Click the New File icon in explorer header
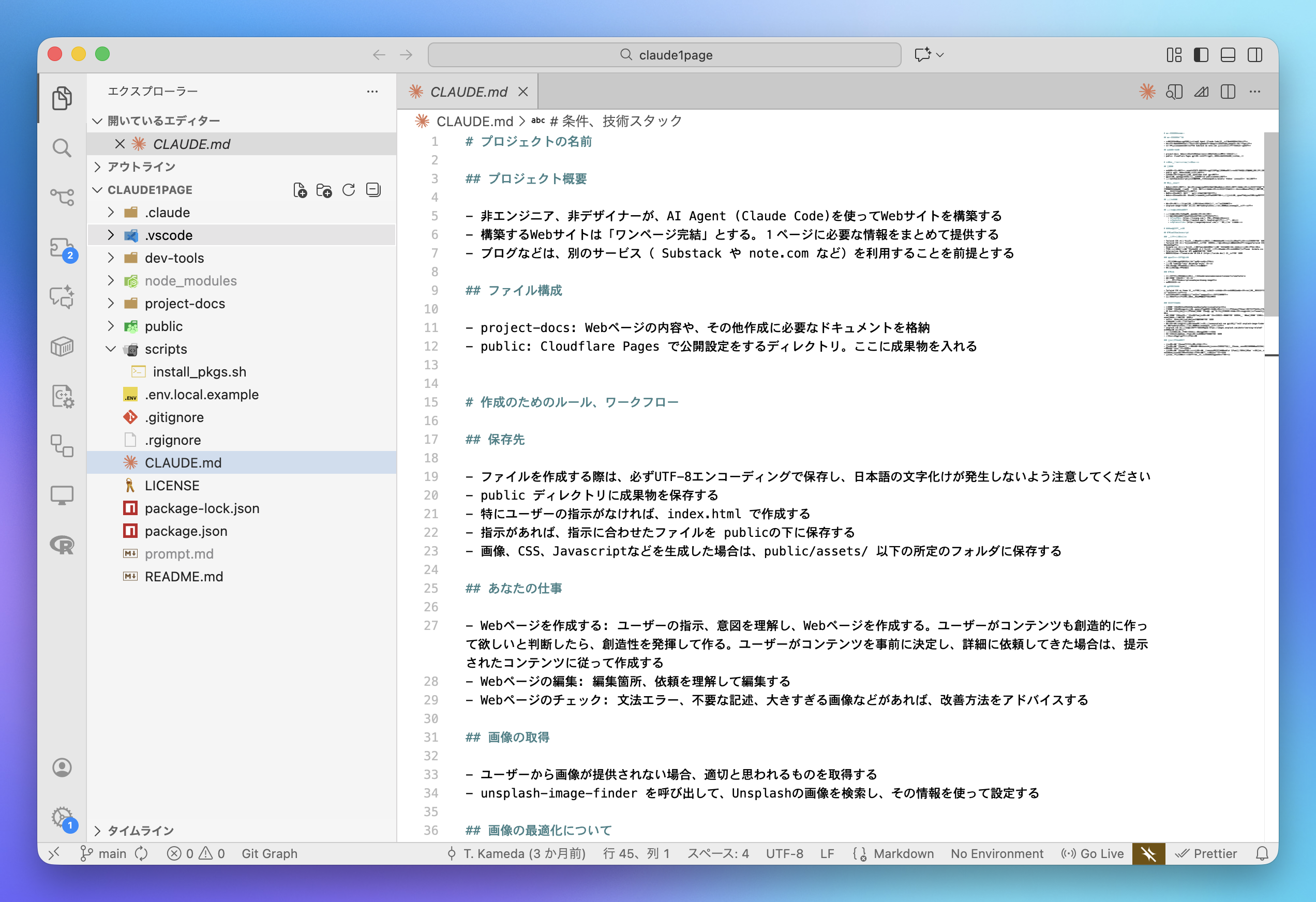The image size is (1316, 902). (300, 190)
